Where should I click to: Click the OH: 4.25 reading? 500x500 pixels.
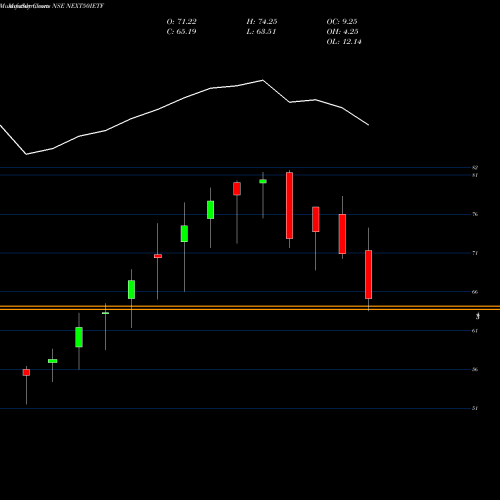[342, 32]
